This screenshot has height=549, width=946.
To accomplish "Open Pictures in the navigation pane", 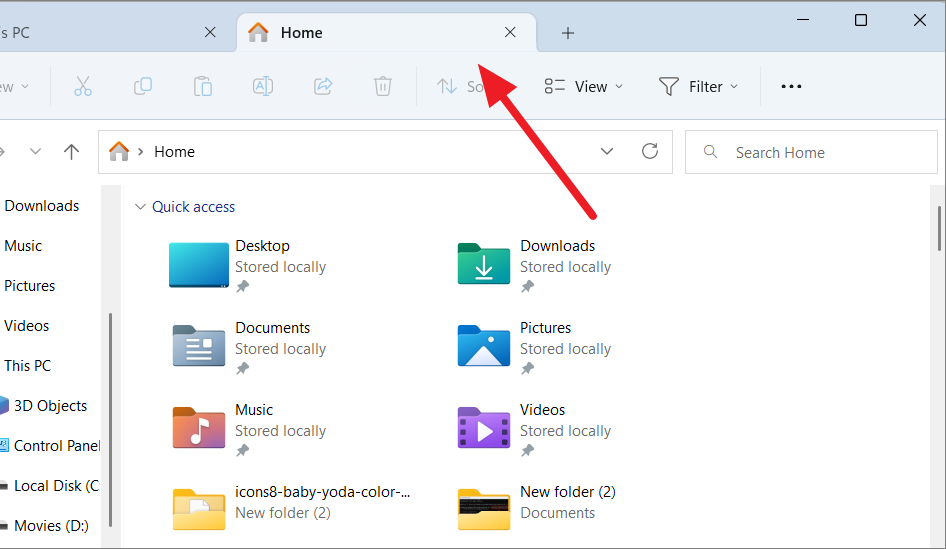I will click(30, 285).
